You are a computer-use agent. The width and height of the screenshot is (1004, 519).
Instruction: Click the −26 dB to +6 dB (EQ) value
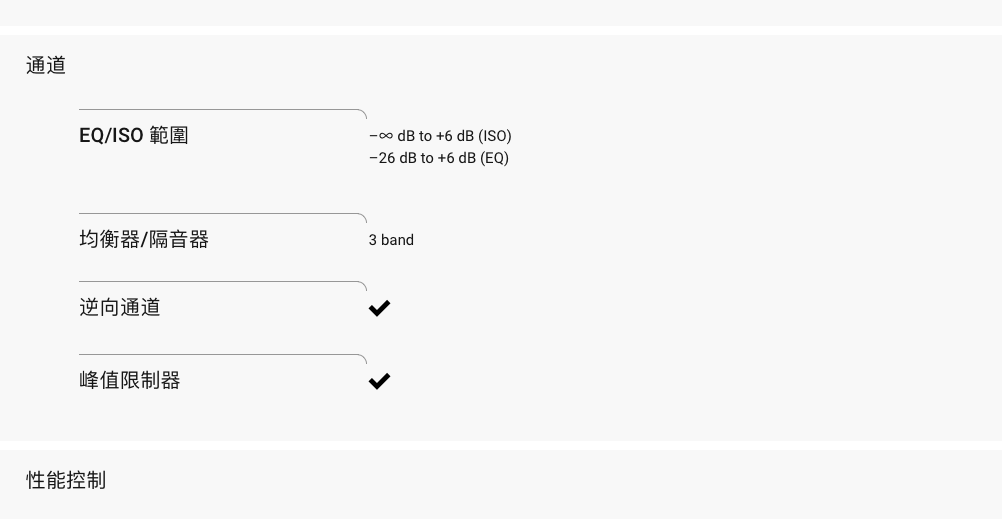[439, 158]
